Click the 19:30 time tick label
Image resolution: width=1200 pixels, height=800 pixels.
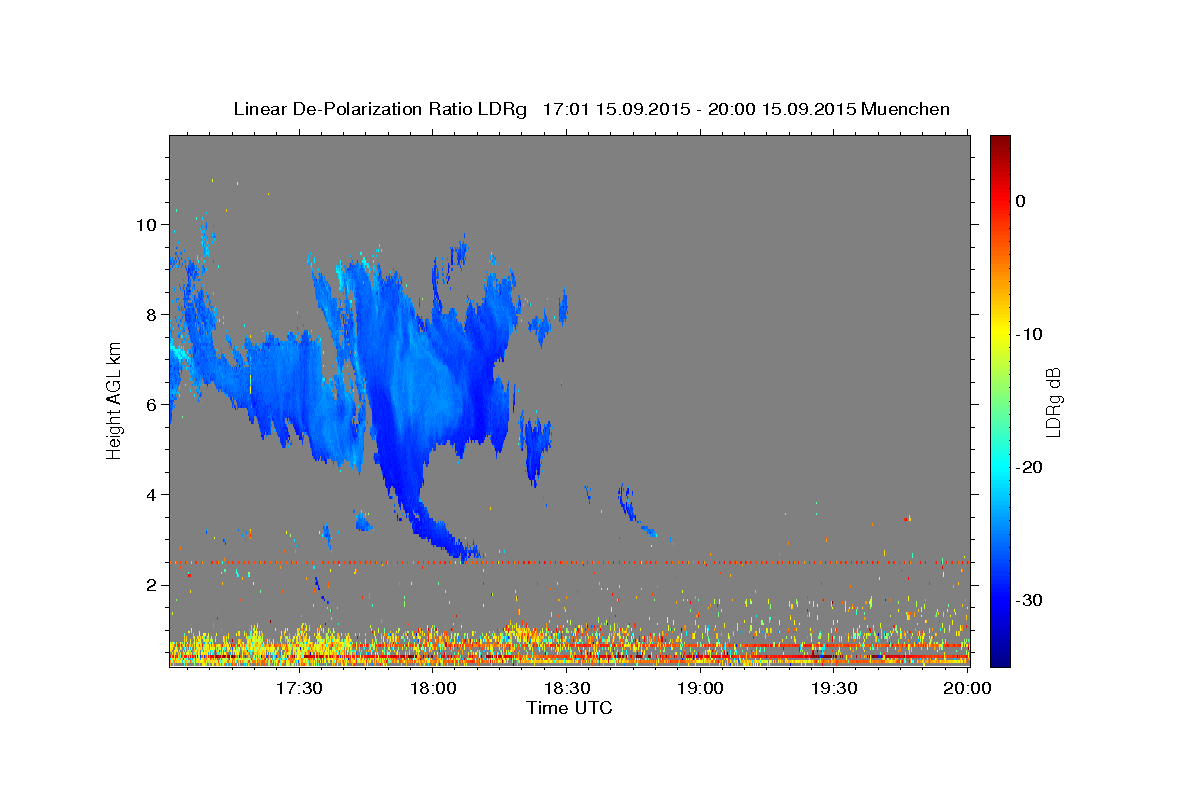[x=834, y=689]
